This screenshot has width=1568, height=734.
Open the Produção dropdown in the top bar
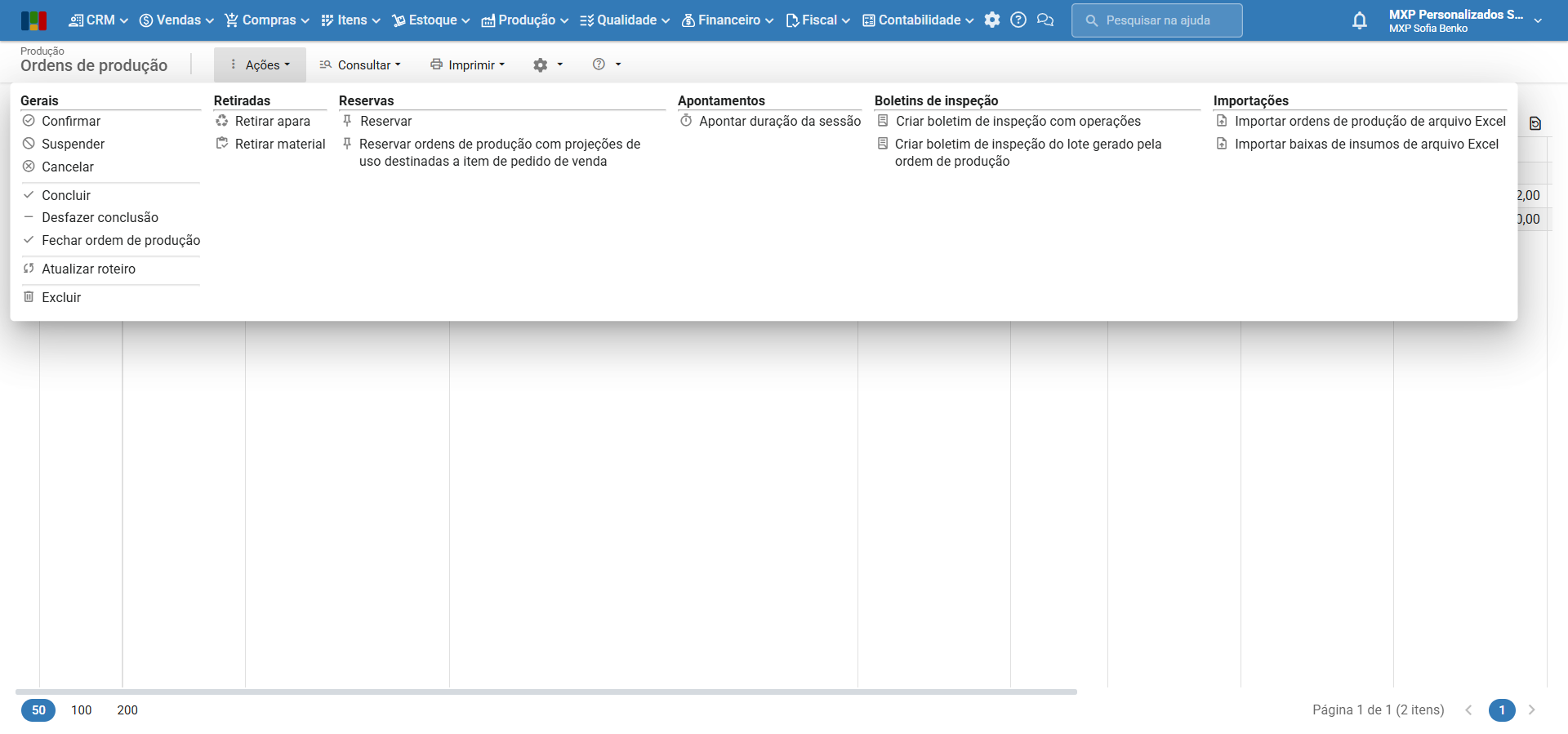pyautogui.click(x=525, y=20)
